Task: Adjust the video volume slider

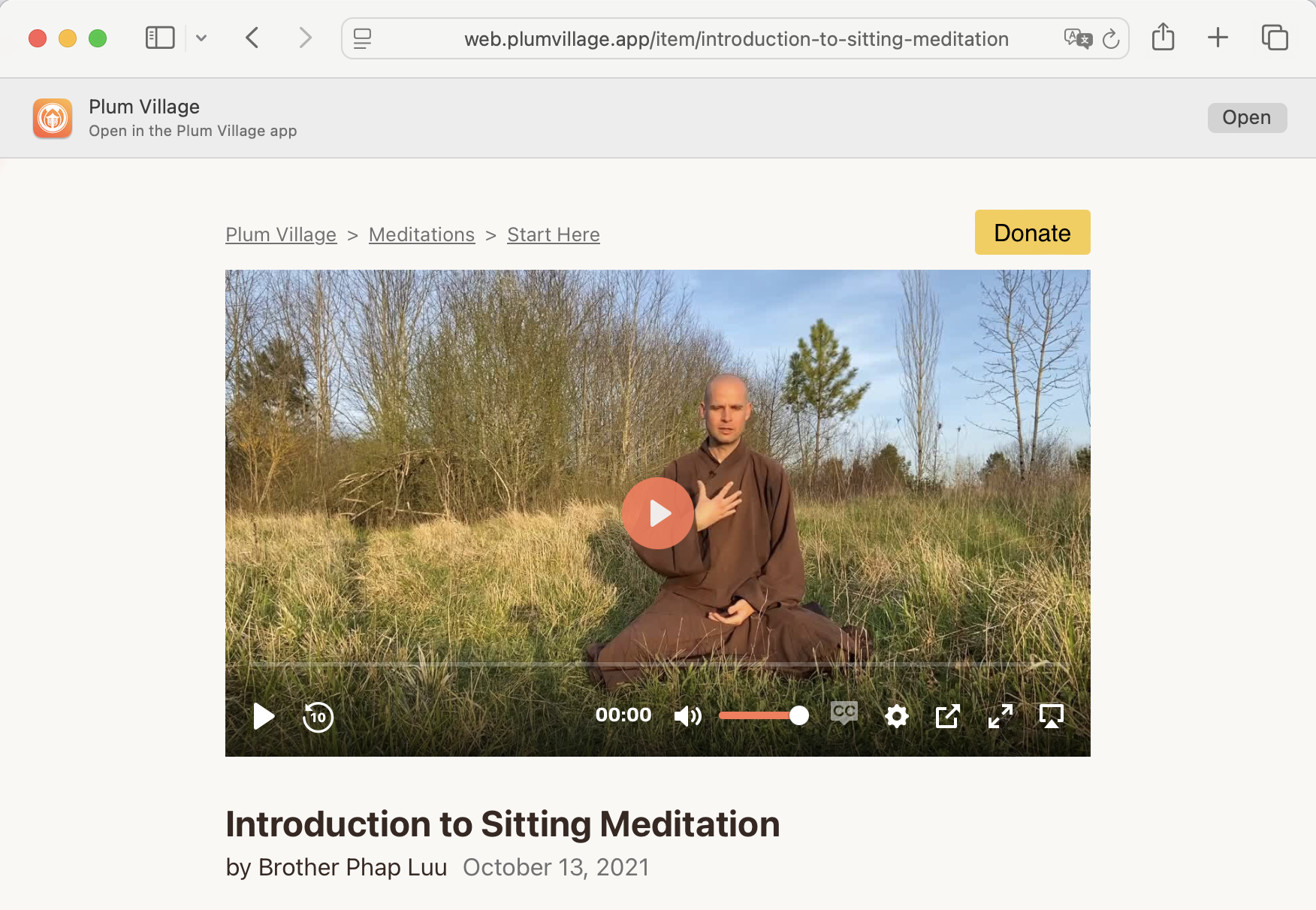Action: 763,715
